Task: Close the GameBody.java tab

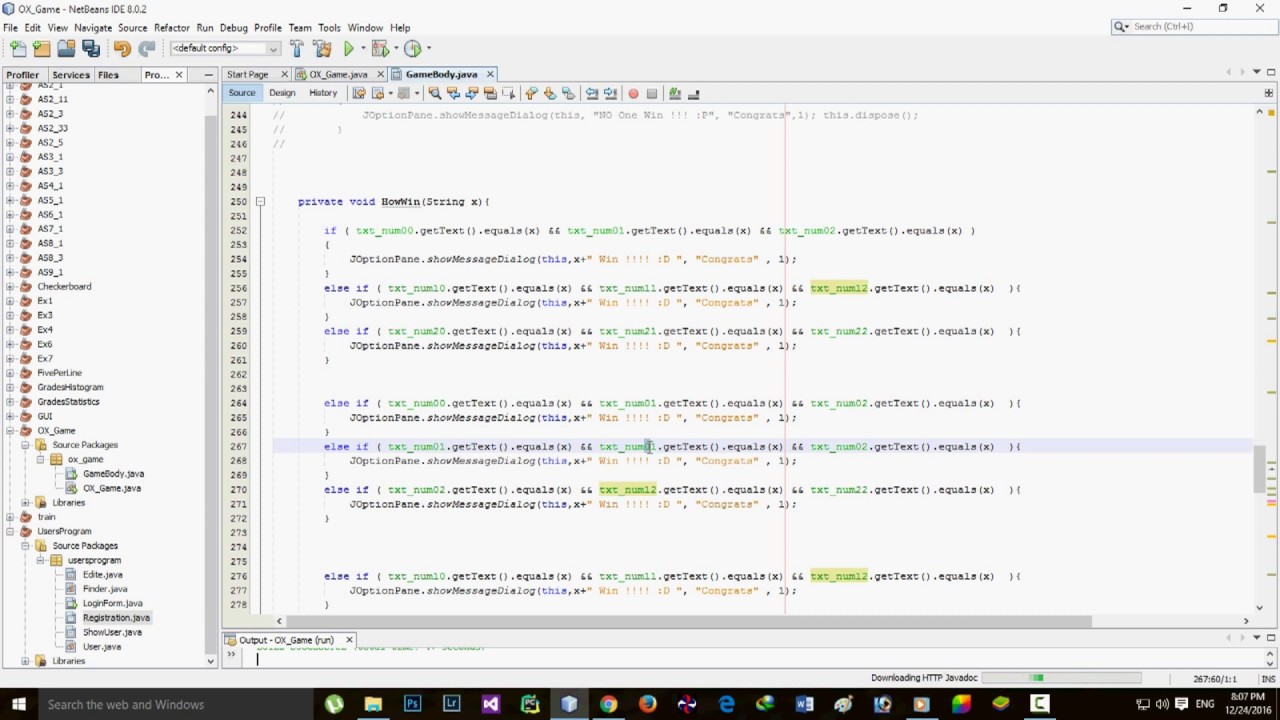Action: (490, 74)
